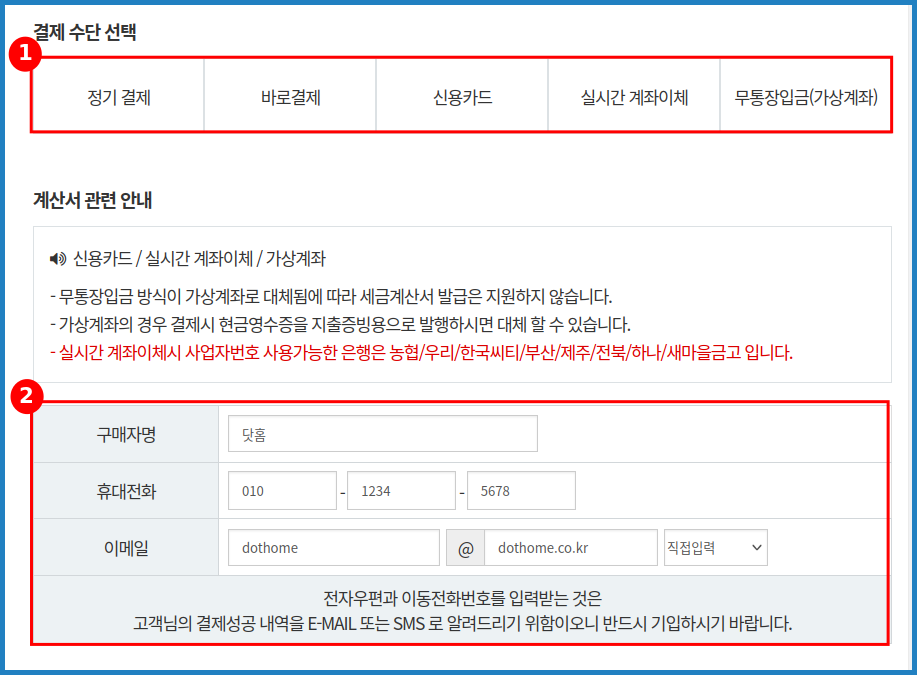Screen dimensions: 917x675
Task: Click the buyer name field showing 닷홈
Action: 382,433
